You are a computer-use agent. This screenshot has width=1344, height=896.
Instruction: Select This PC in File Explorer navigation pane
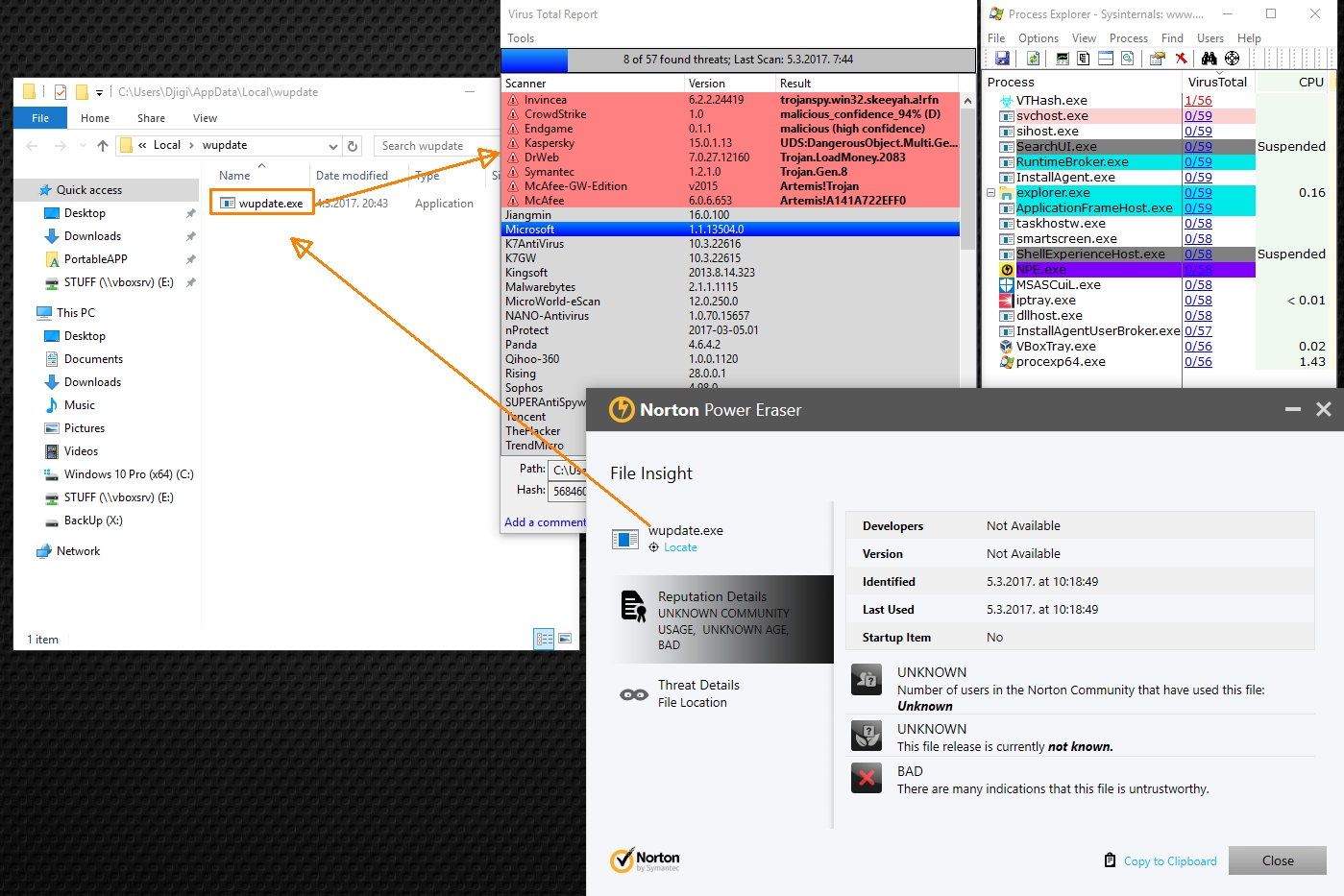[x=75, y=313]
